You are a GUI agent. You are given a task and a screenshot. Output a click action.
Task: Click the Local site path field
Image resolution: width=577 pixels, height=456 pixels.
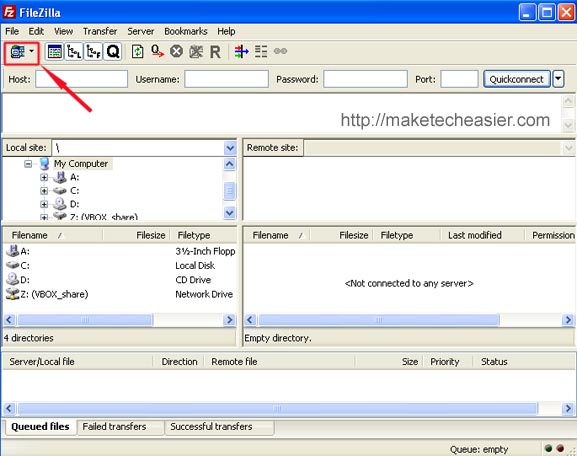click(138, 148)
